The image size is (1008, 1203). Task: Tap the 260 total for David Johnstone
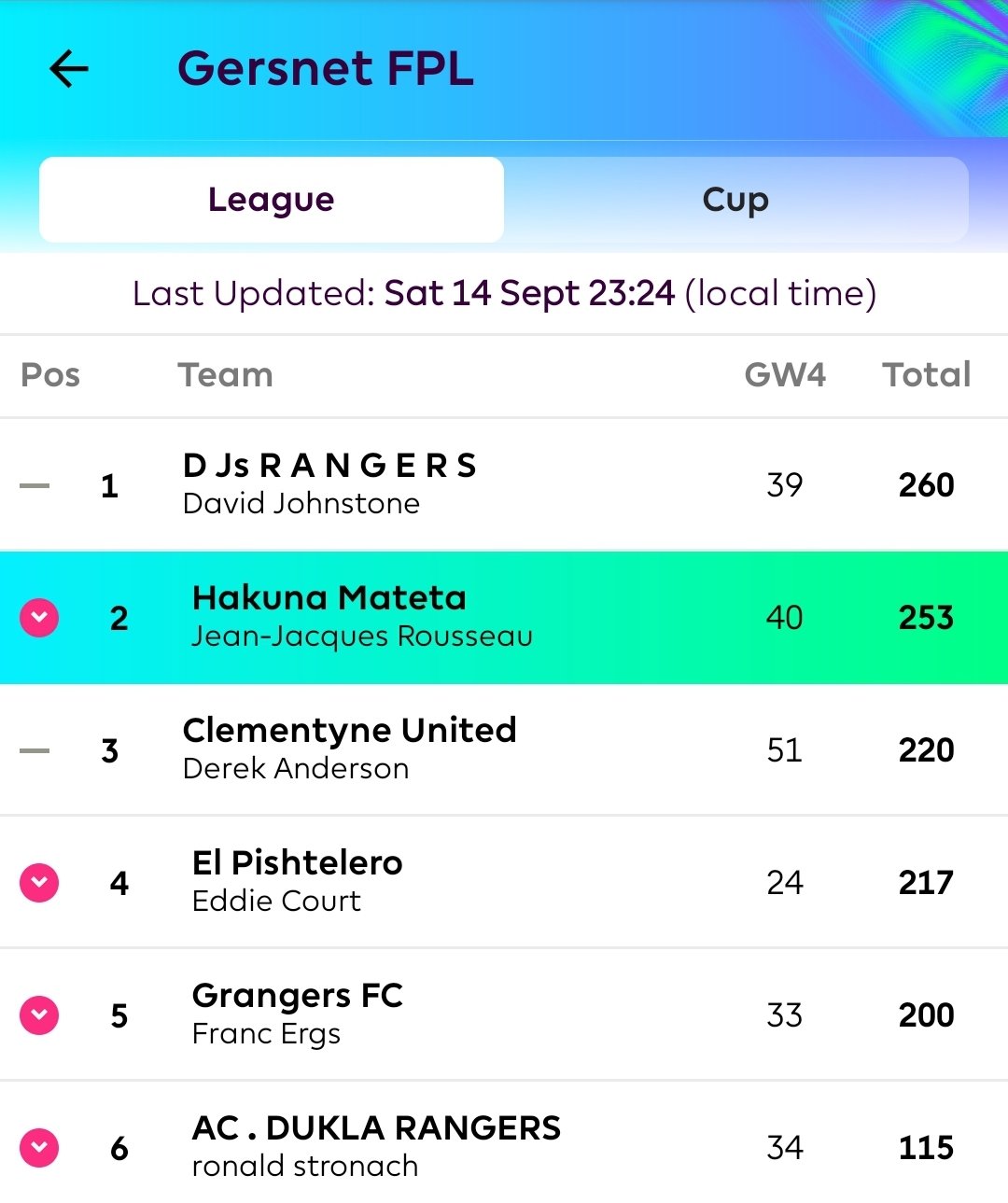(x=927, y=485)
